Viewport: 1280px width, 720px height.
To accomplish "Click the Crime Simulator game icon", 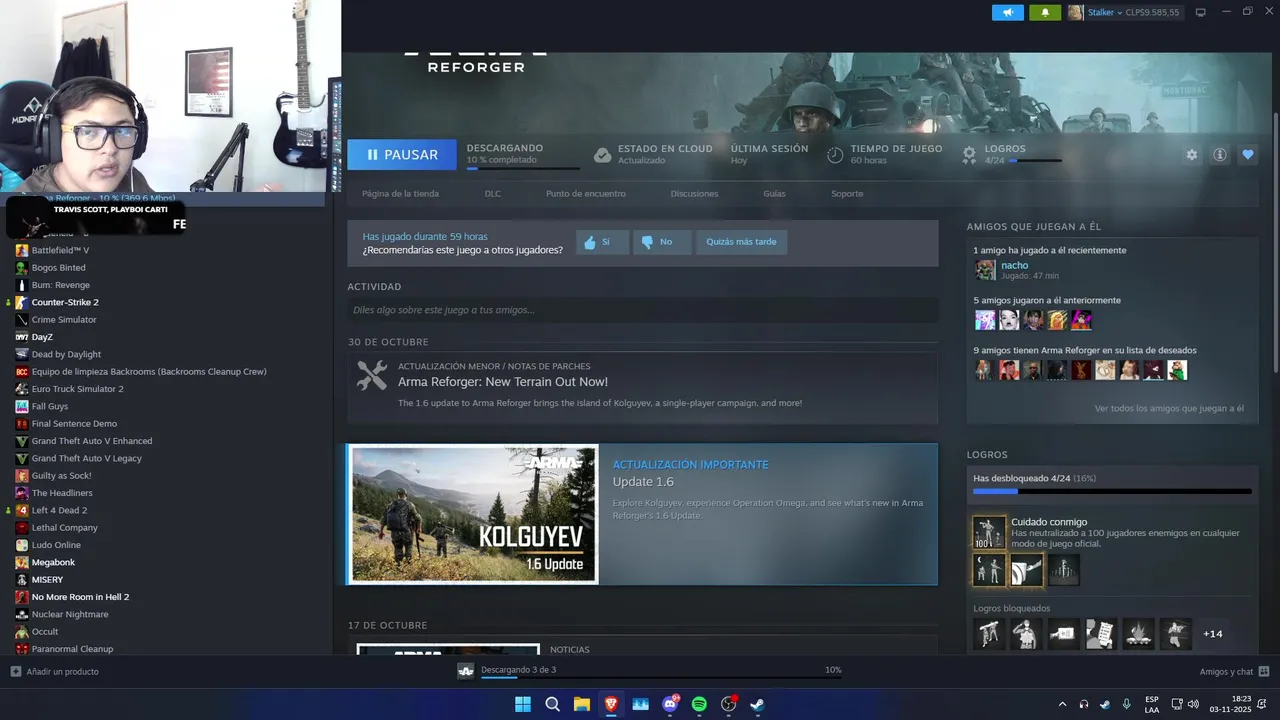I will pos(22,320).
